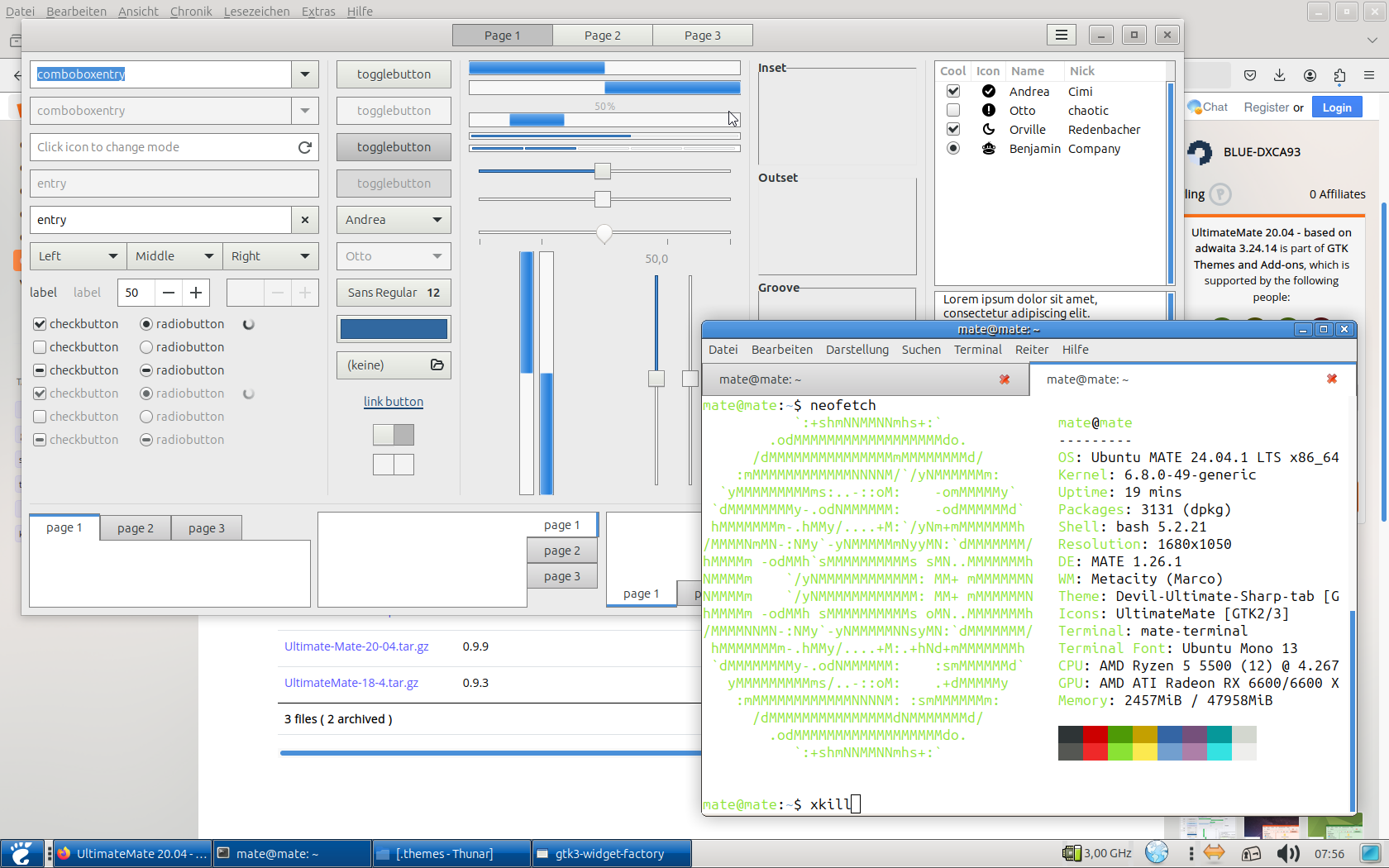Image resolution: width=1389 pixels, height=868 pixels.
Task: Open the first comboboxentry dropdown arrow
Action: [305, 74]
